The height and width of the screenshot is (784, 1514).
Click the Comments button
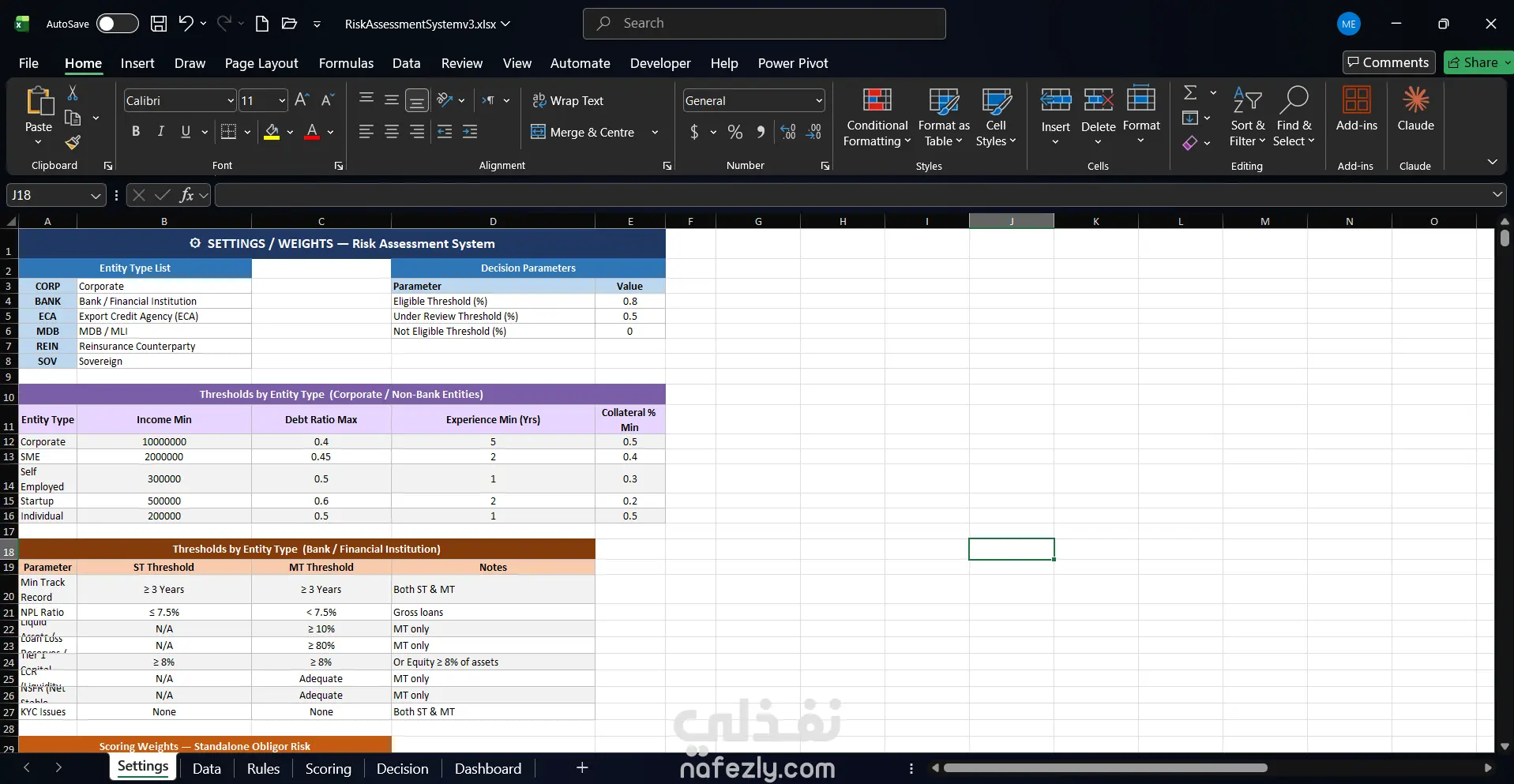pyautogui.click(x=1389, y=62)
